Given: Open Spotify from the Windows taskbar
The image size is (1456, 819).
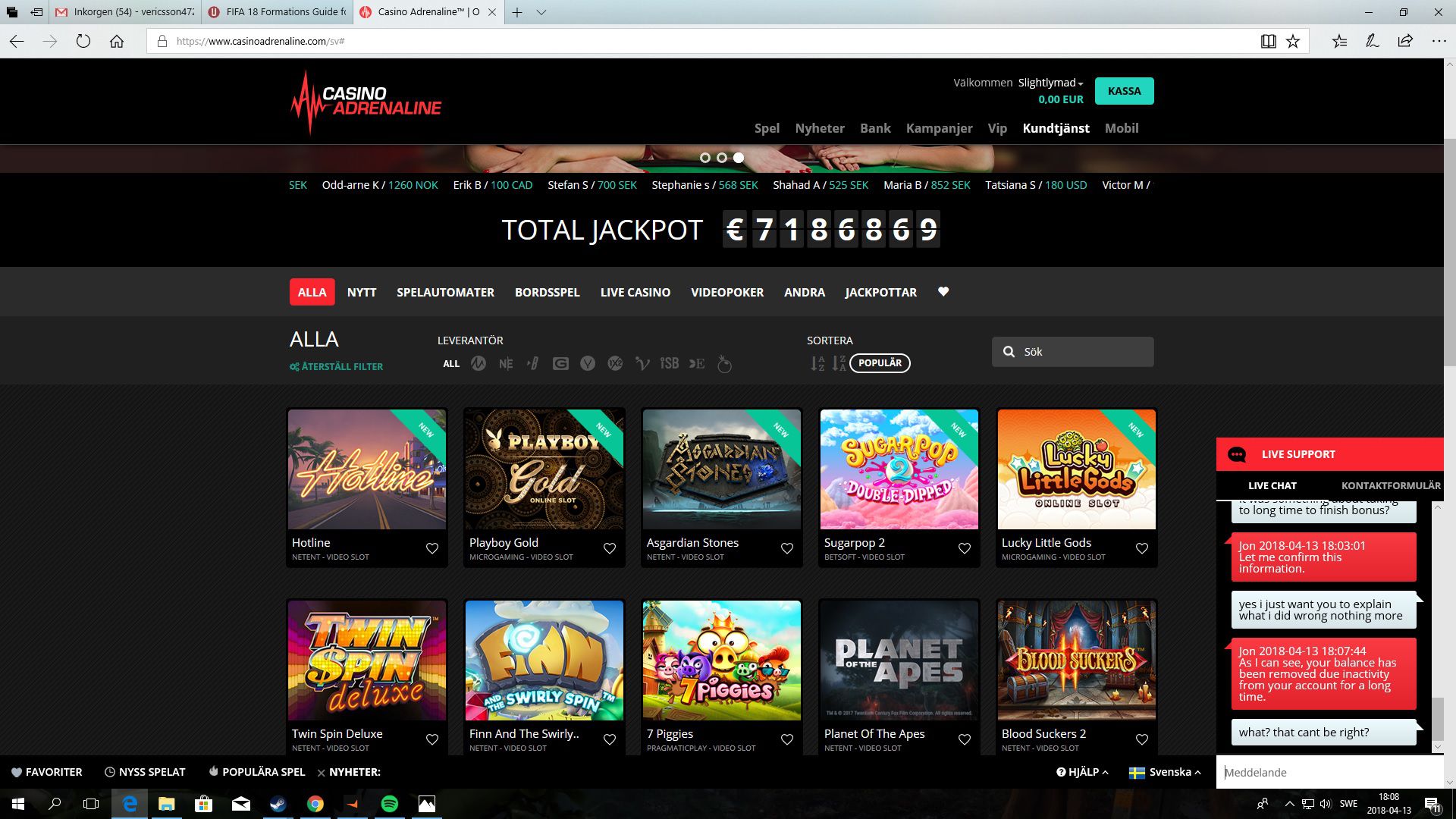Looking at the screenshot, I should point(390,804).
